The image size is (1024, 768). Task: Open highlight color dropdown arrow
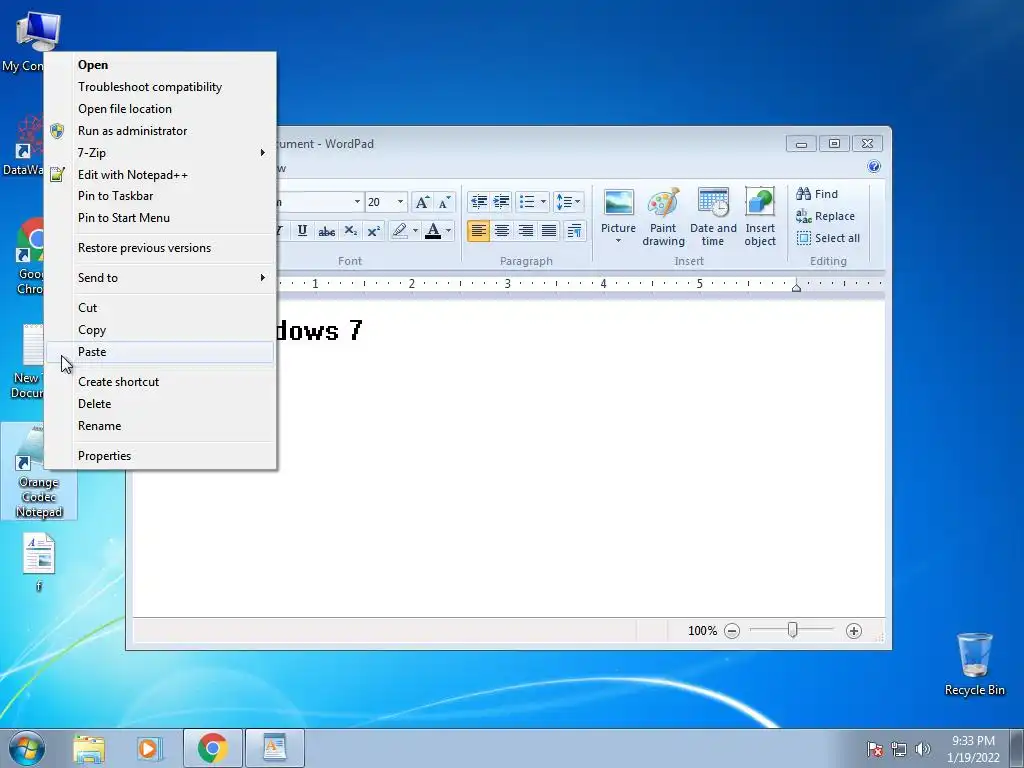click(415, 231)
